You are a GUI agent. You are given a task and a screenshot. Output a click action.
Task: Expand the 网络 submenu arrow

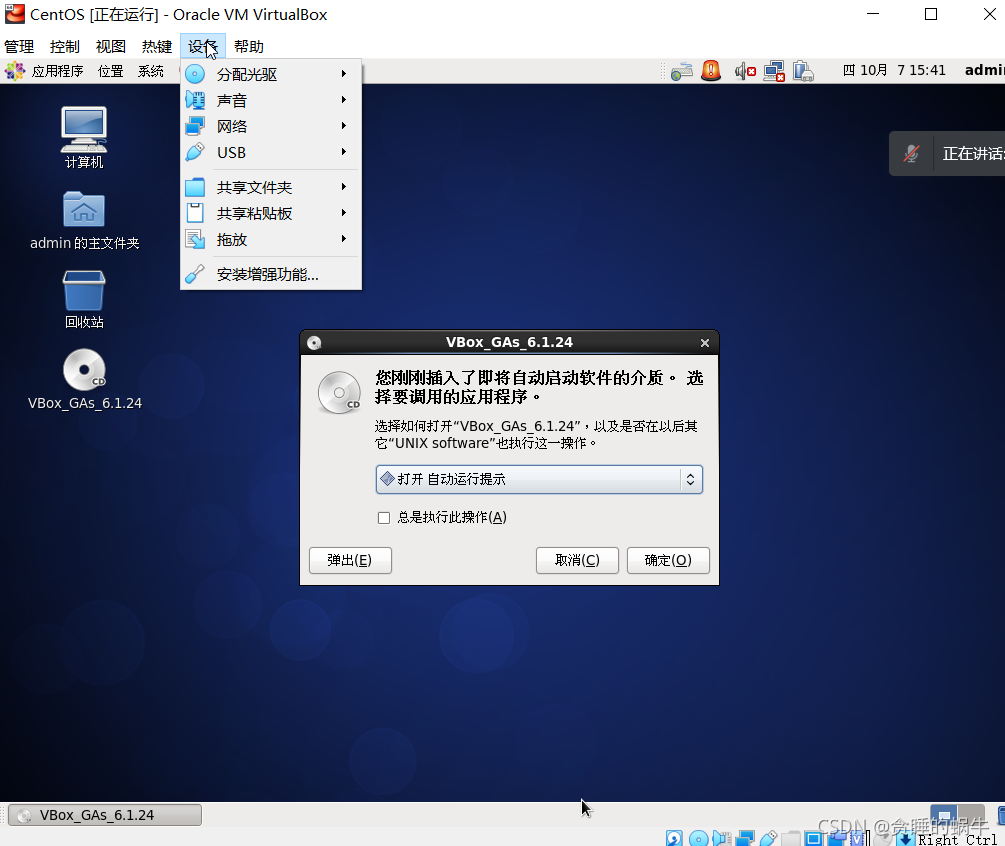click(344, 126)
